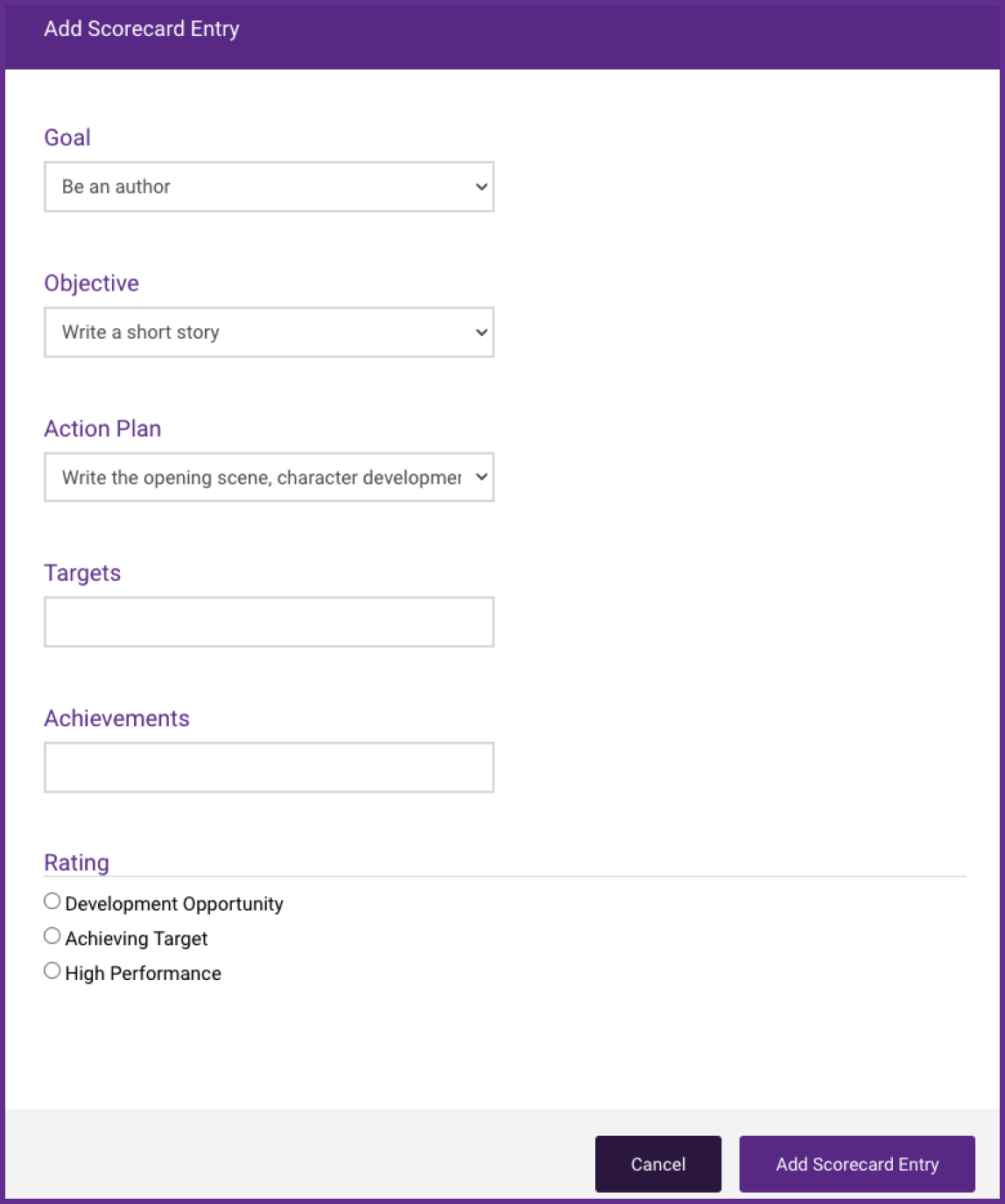Select the Development Opportunity rating
Screen dimensions: 1005x1204
(x=51, y=899)
